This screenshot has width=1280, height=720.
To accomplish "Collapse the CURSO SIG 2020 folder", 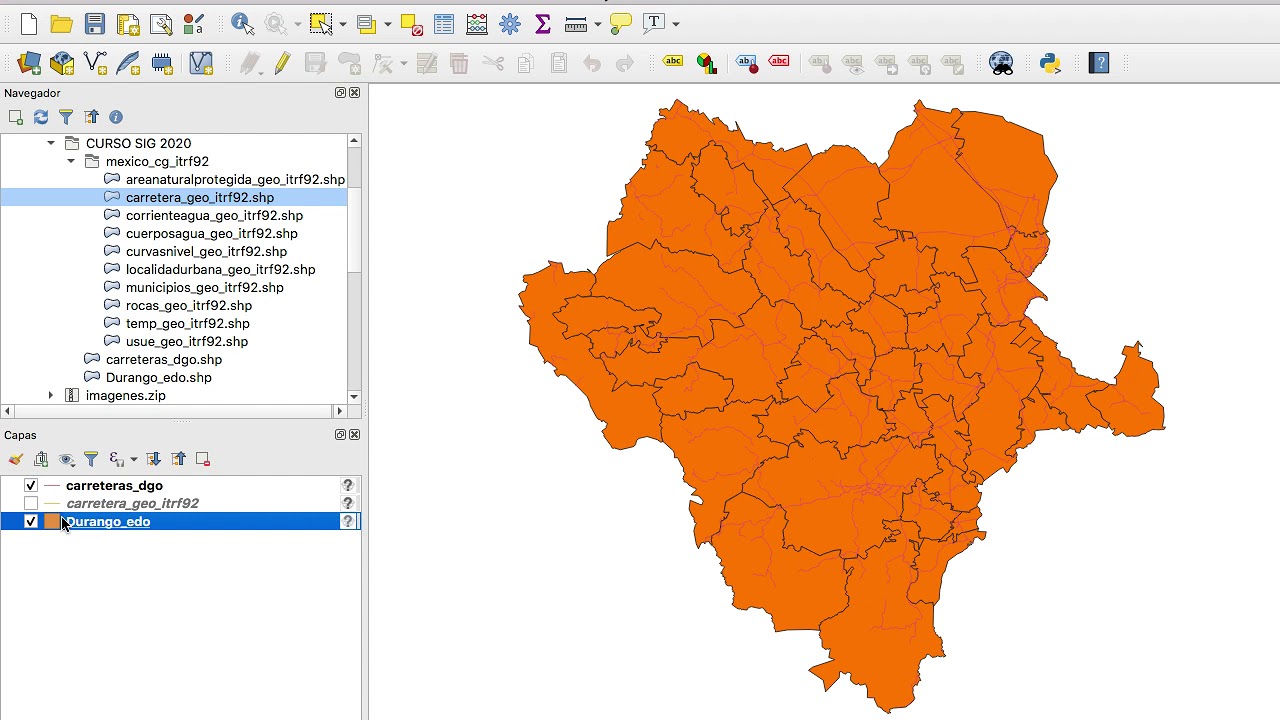I will click(51, 143).
